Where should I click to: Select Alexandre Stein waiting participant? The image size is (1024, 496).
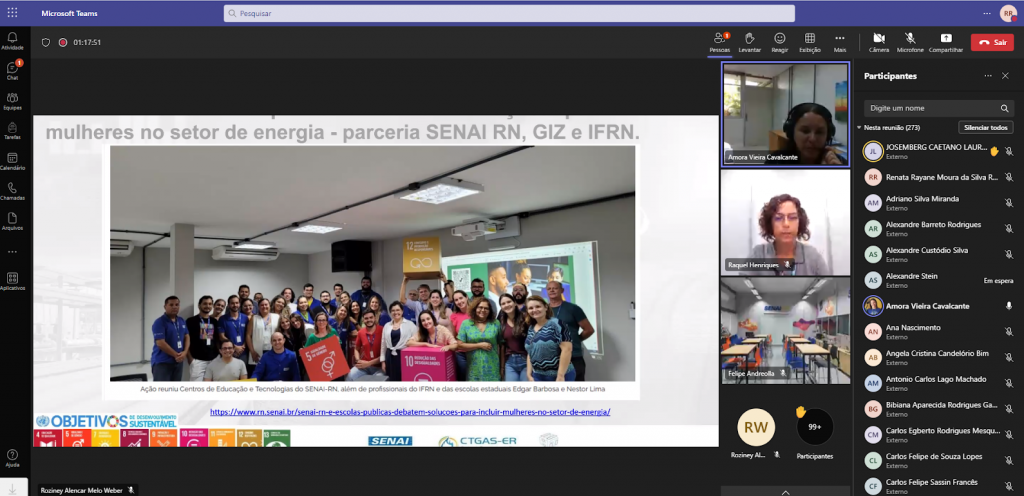(938, 281)
